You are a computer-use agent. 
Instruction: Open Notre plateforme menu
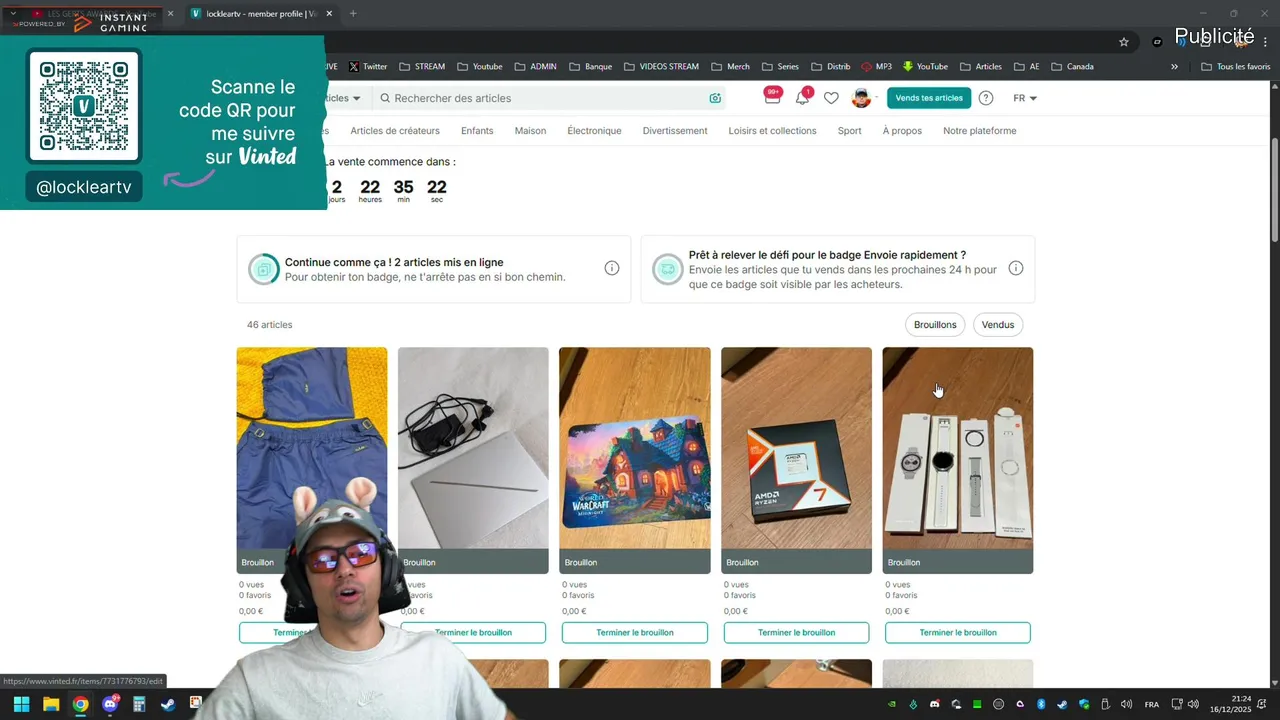click(x=979, y=131)
